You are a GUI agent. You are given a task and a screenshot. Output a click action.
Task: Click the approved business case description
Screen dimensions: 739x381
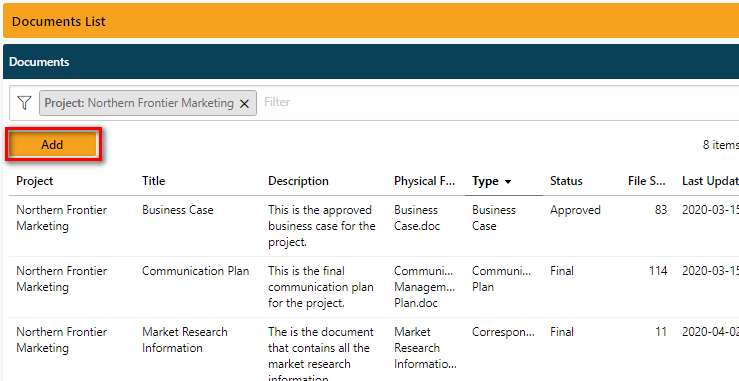coord(322,226)
